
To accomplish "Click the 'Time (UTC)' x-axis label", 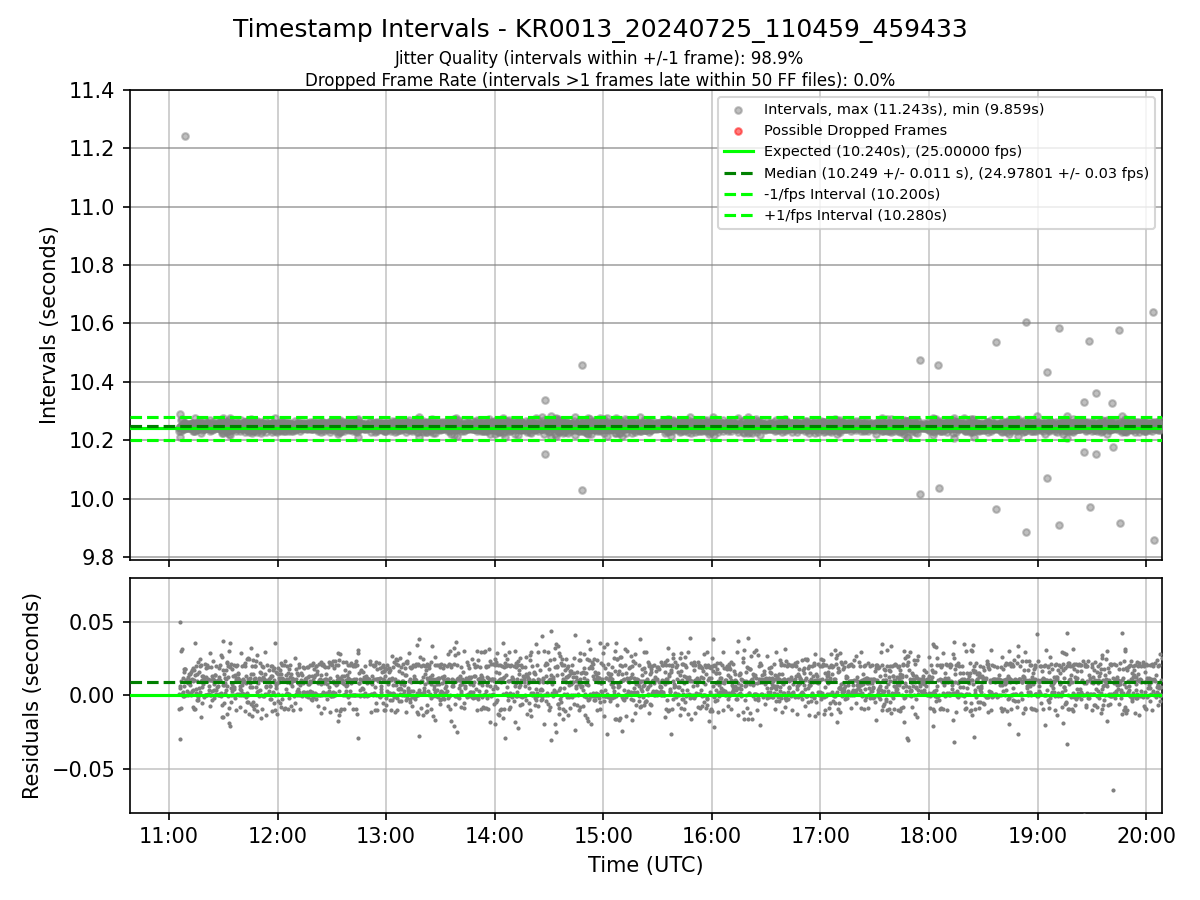I will point(645,864).
